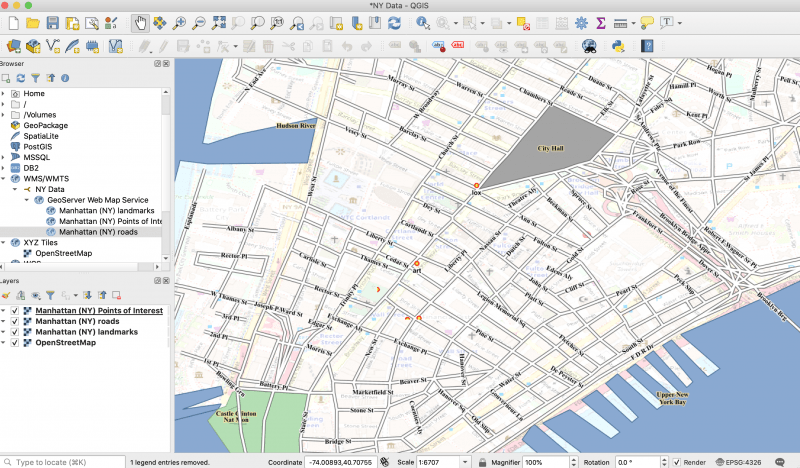The image size is (800, 468).
Task: Open the MetaSearch globe with binoculars icon
Action: [x=589, y=46]
